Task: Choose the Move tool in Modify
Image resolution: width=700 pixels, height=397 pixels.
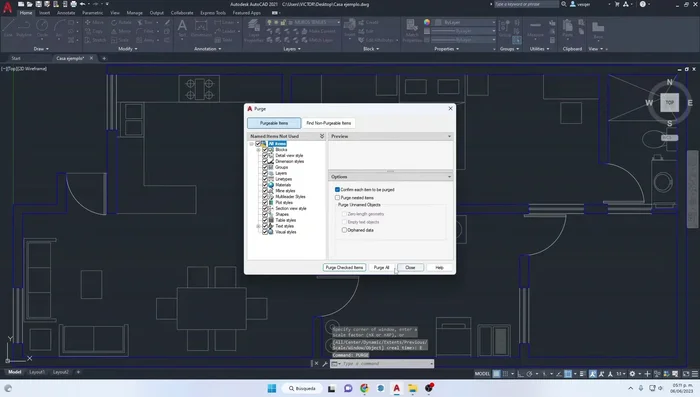Action: pyautogui.click(x=94, y=22)
